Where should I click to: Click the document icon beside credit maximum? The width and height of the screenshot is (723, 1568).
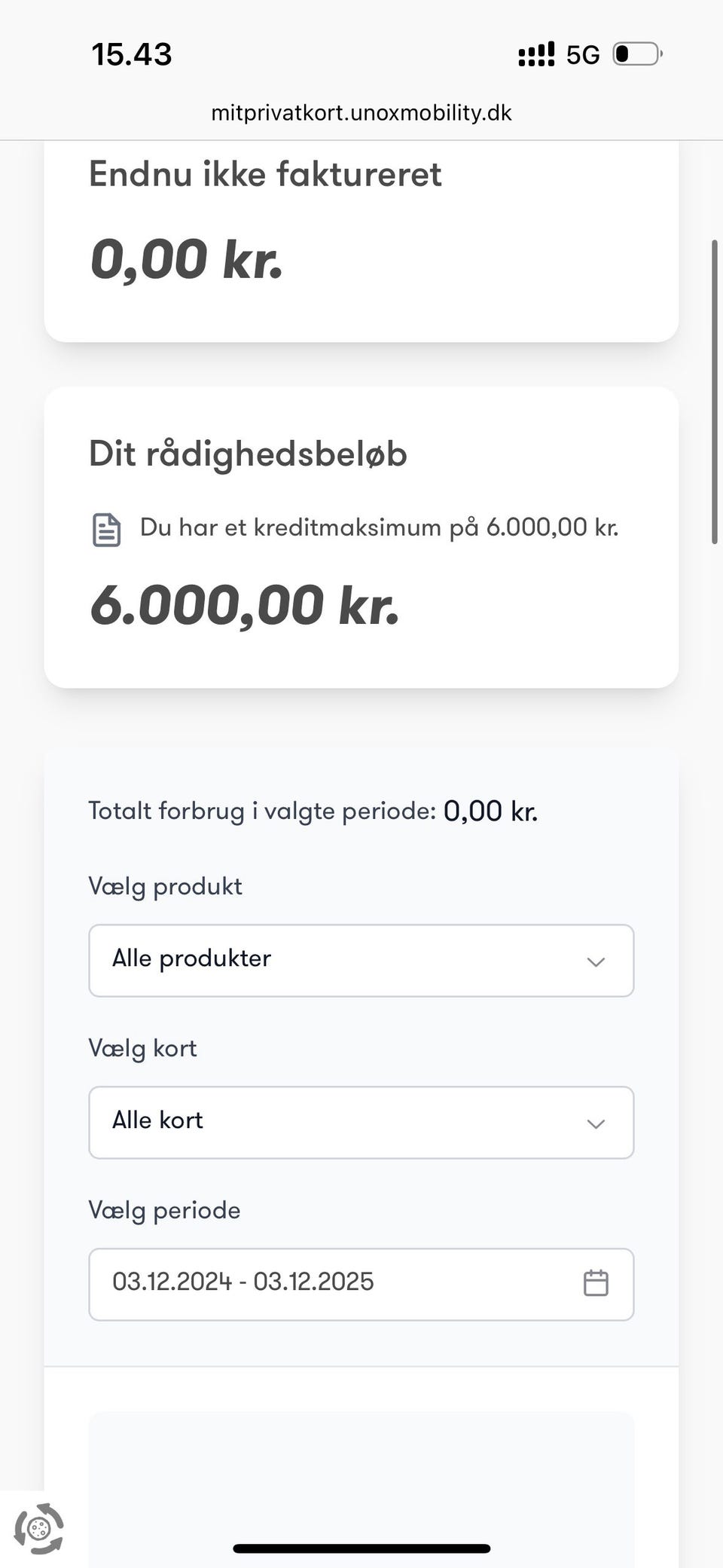coord(106,530)
